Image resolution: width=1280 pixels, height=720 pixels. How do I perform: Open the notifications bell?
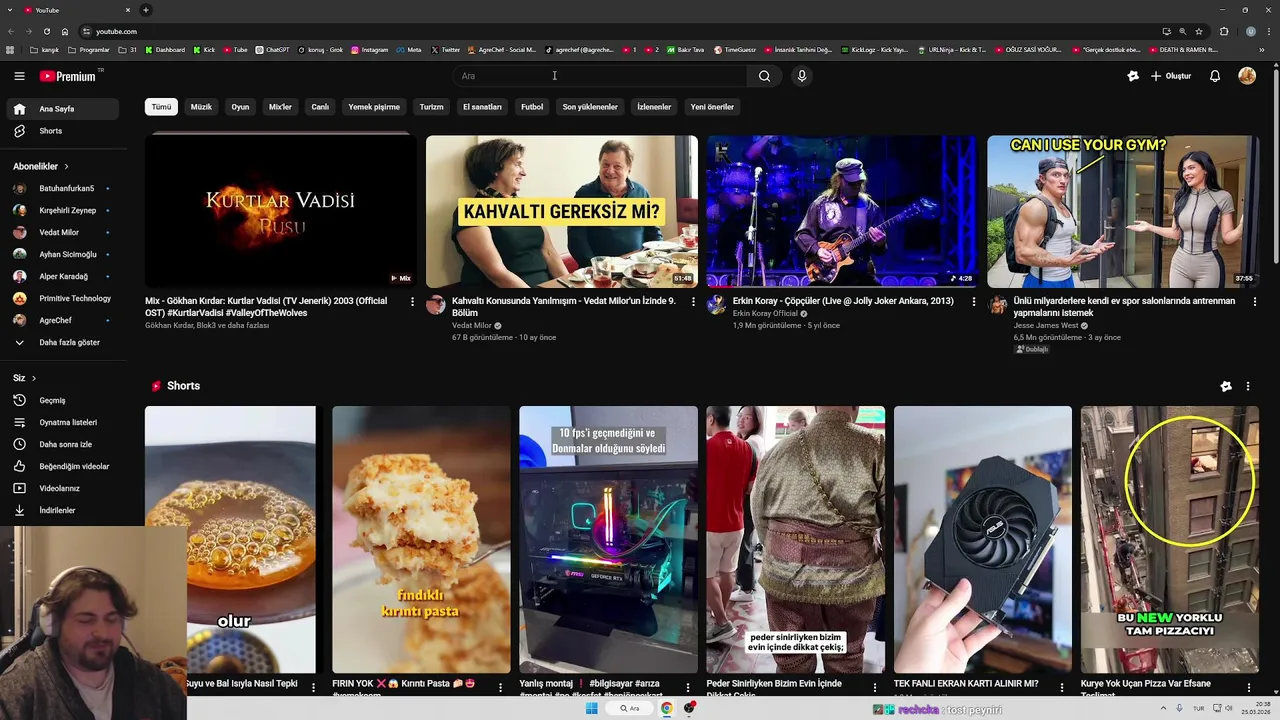tap(1215, 76)
